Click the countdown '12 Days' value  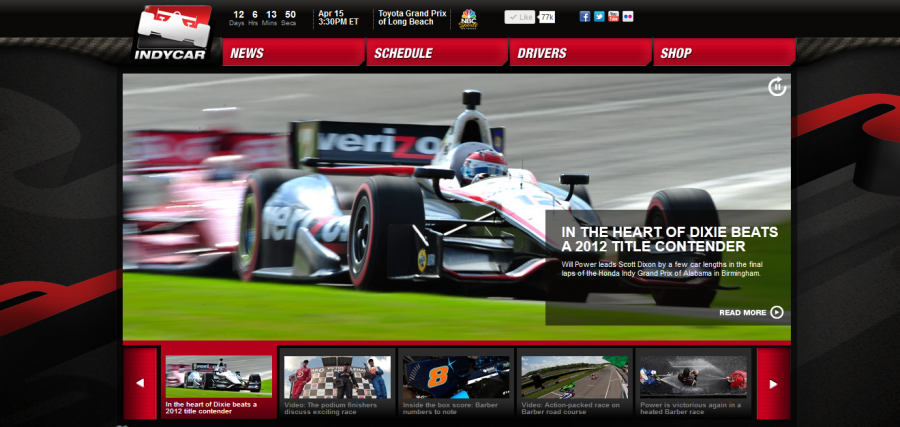tap(239, 18)
